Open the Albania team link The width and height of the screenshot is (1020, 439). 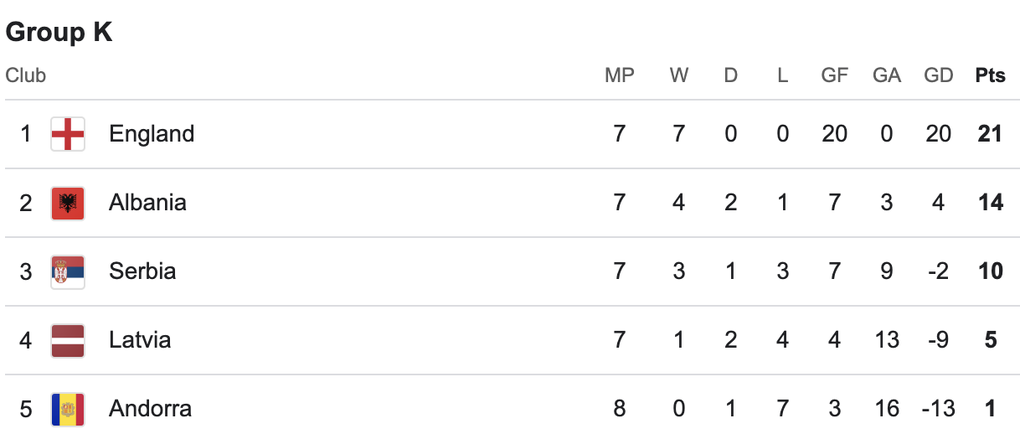147,203
